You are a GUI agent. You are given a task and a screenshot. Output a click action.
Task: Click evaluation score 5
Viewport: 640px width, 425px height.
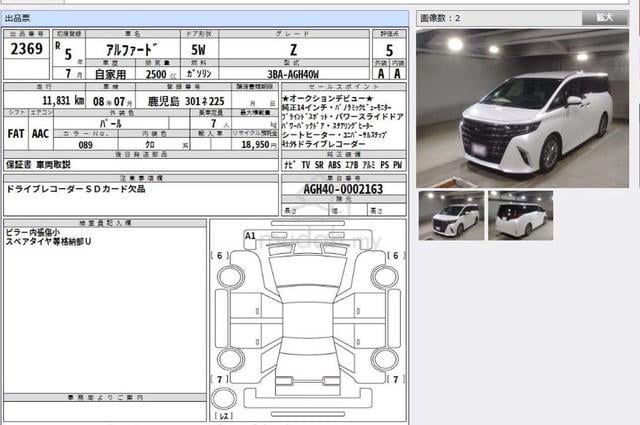pyautogui.click(x=389, y=51)
